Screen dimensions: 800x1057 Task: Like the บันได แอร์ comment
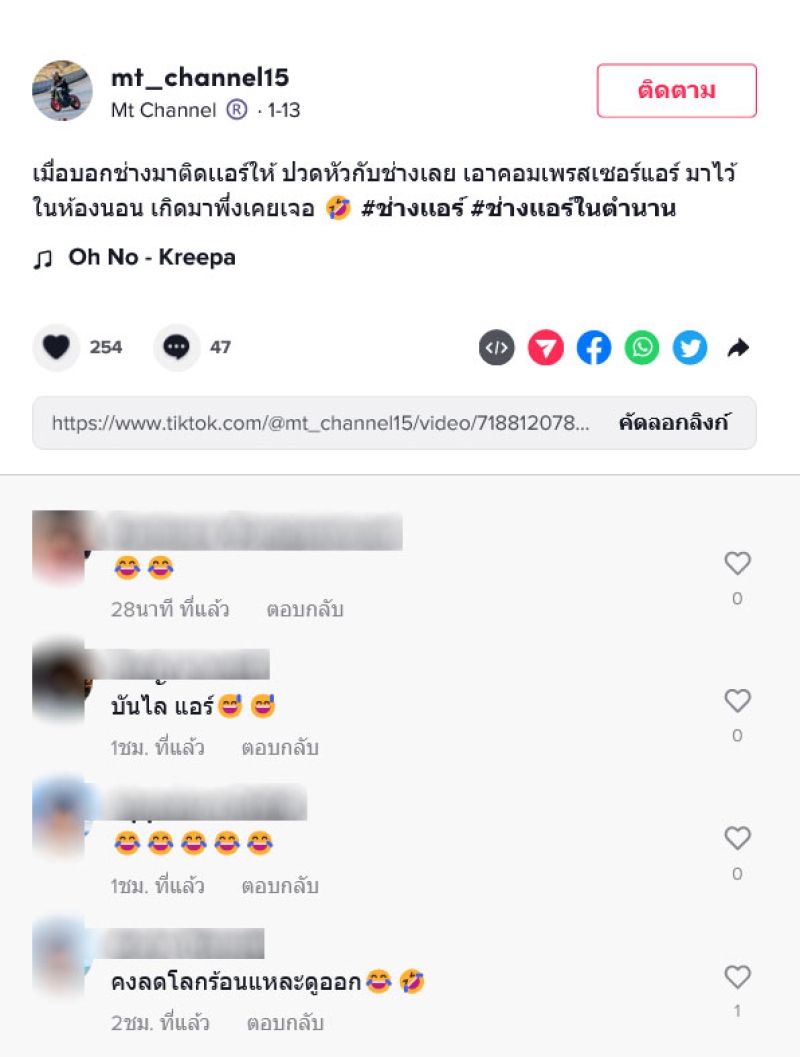[737, 700]
